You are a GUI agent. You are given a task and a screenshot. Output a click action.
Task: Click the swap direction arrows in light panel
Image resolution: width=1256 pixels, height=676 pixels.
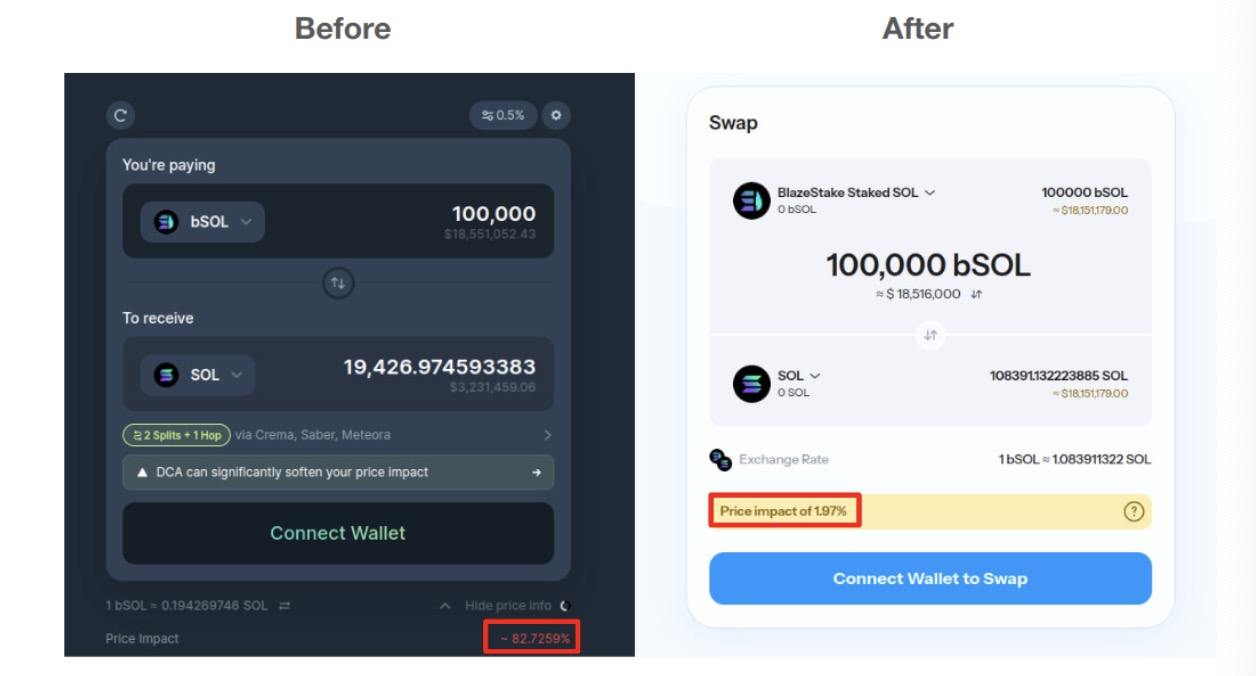pyautogui.click(x=930, y=335)
